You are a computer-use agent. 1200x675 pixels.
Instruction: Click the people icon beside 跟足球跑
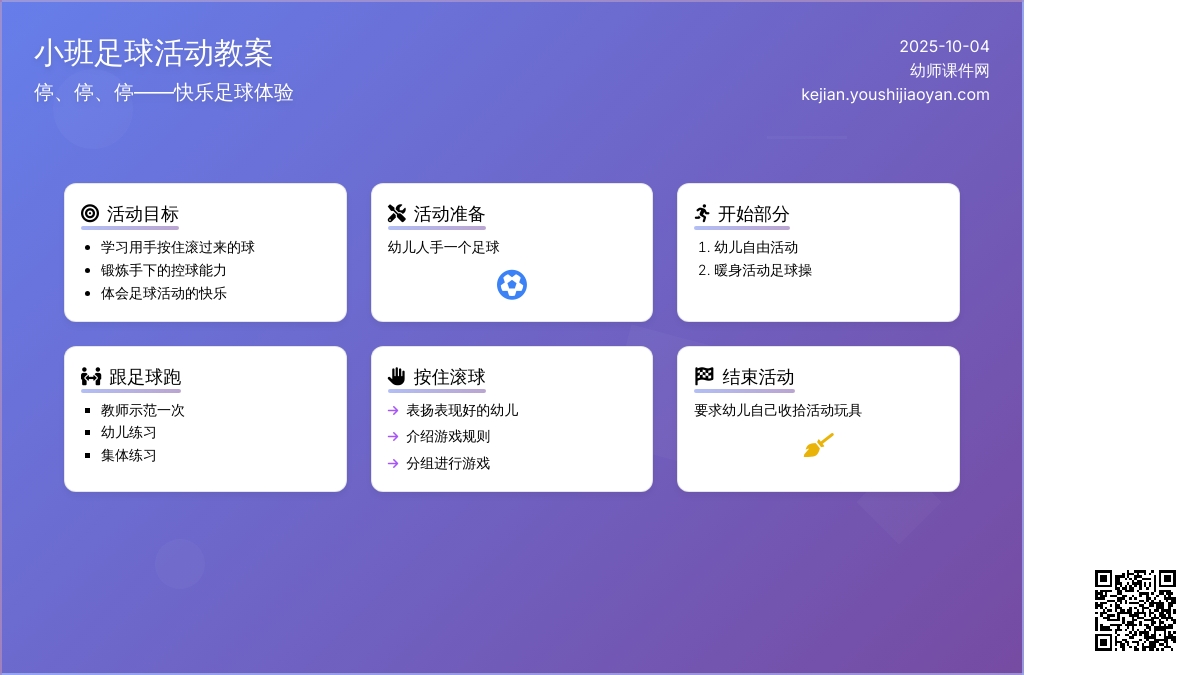click(x=91, y=377)
